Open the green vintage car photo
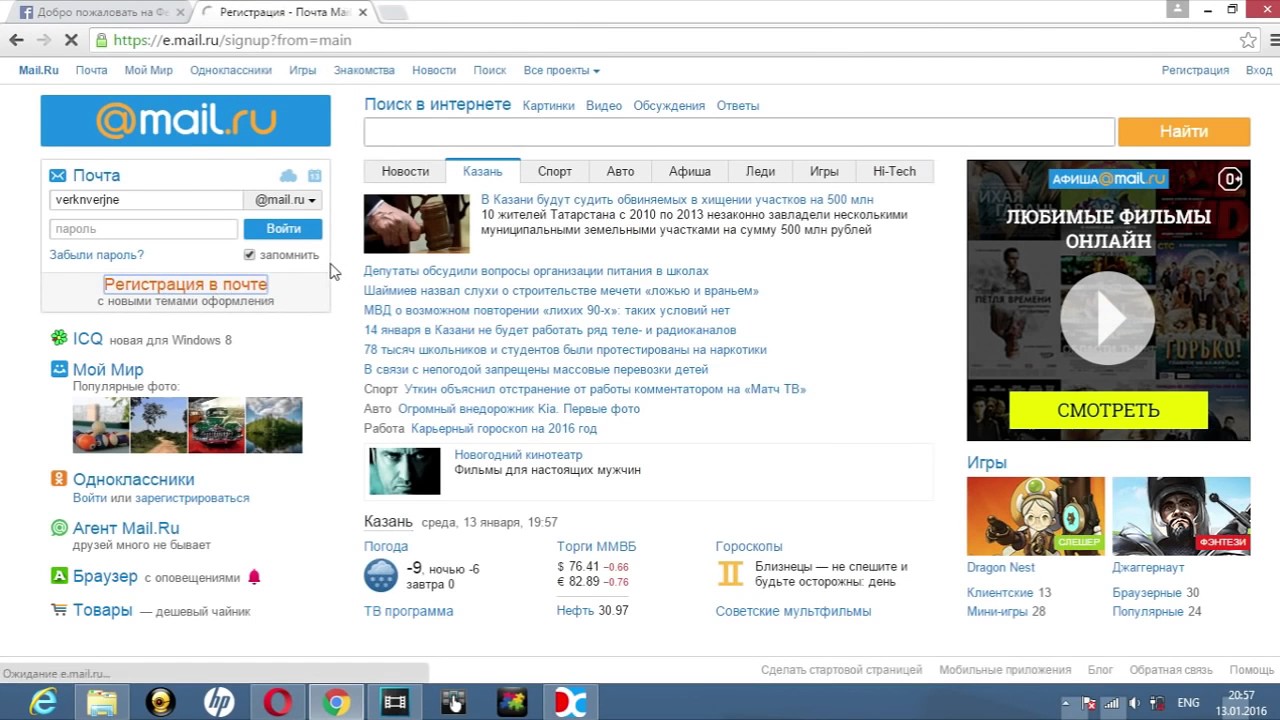 pyautogui.click(x=216, y=425)
